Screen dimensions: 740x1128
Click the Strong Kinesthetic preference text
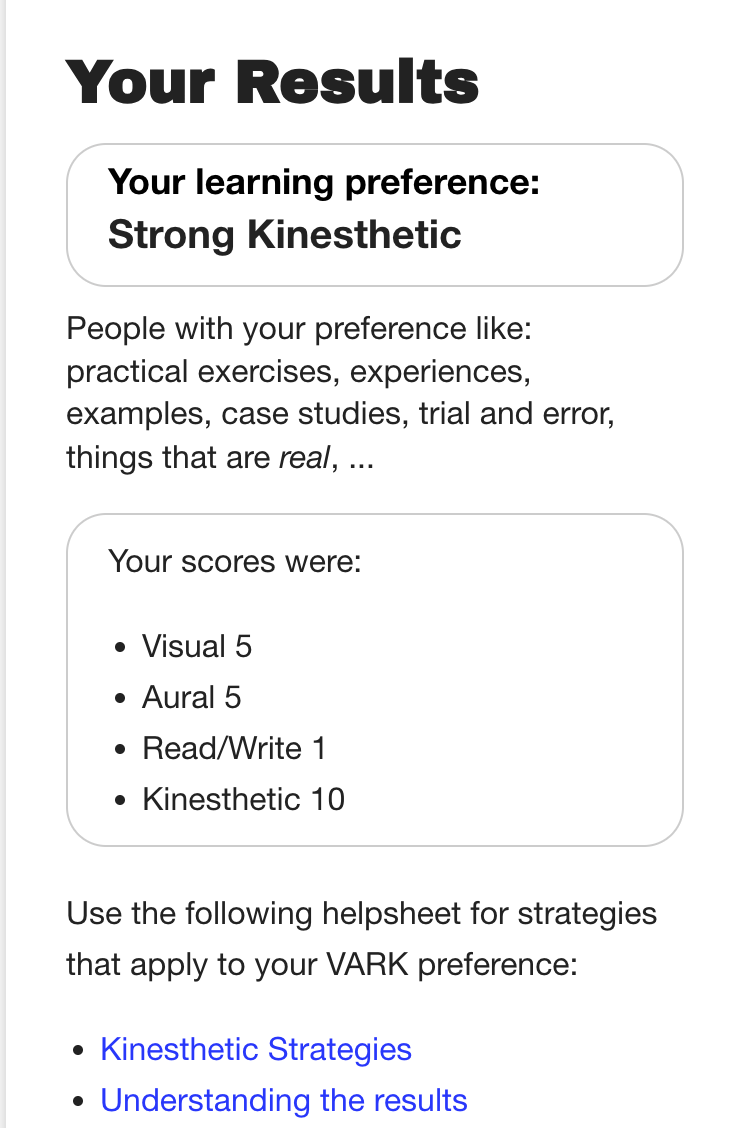pyautogui.click(x=285, y=234)
